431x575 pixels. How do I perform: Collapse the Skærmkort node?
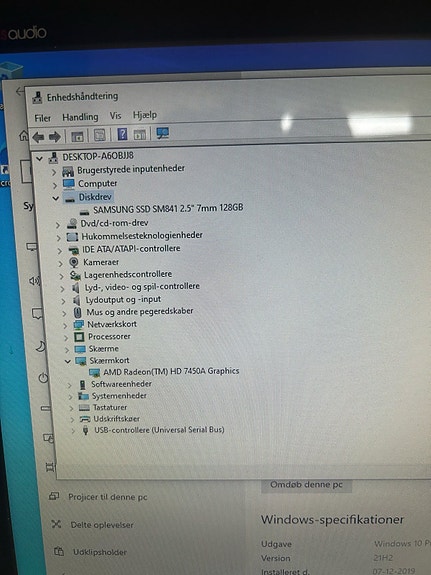point(67,361)
